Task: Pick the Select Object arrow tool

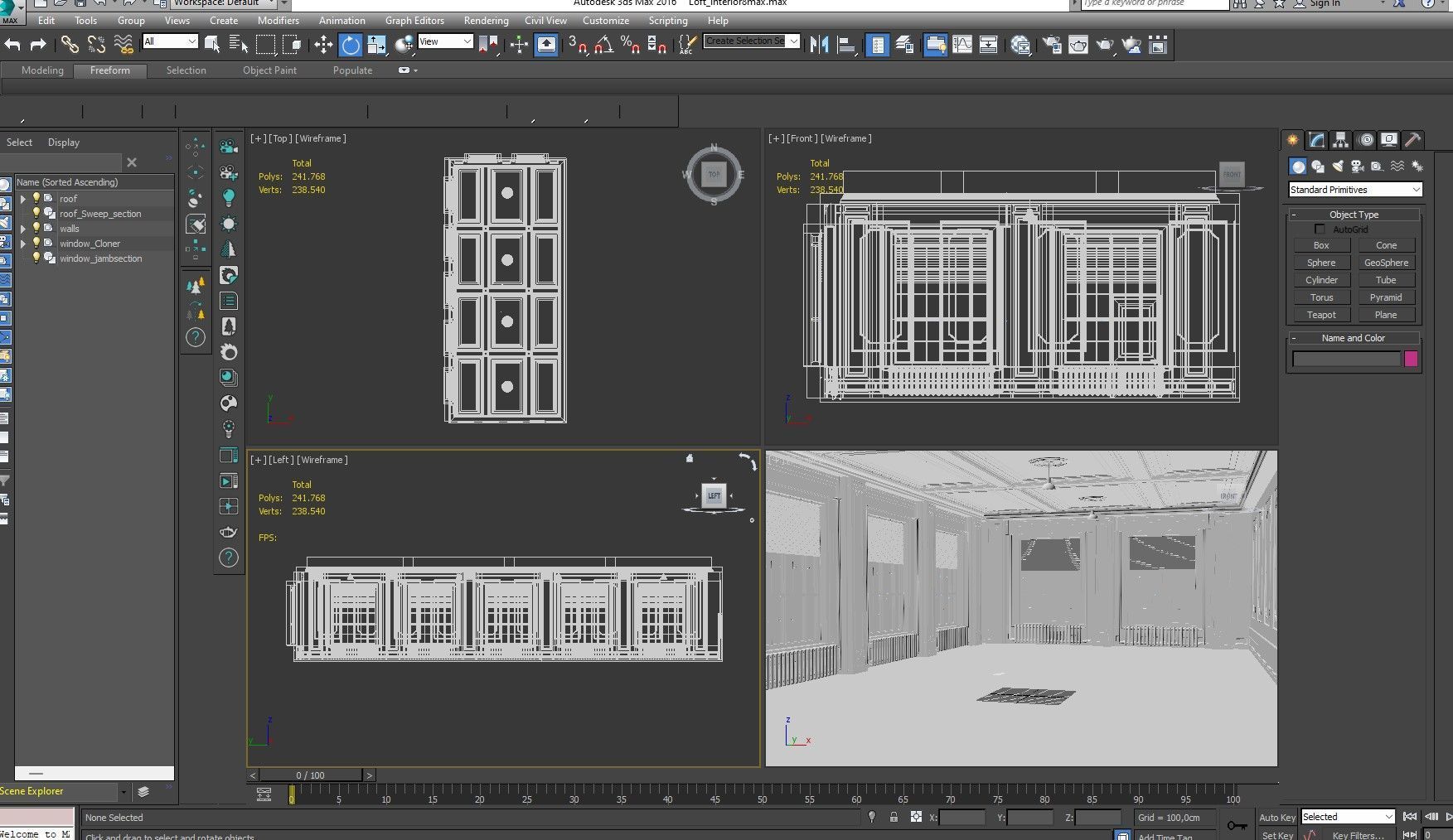Action: pyautogui.click(x=212, y=45)
